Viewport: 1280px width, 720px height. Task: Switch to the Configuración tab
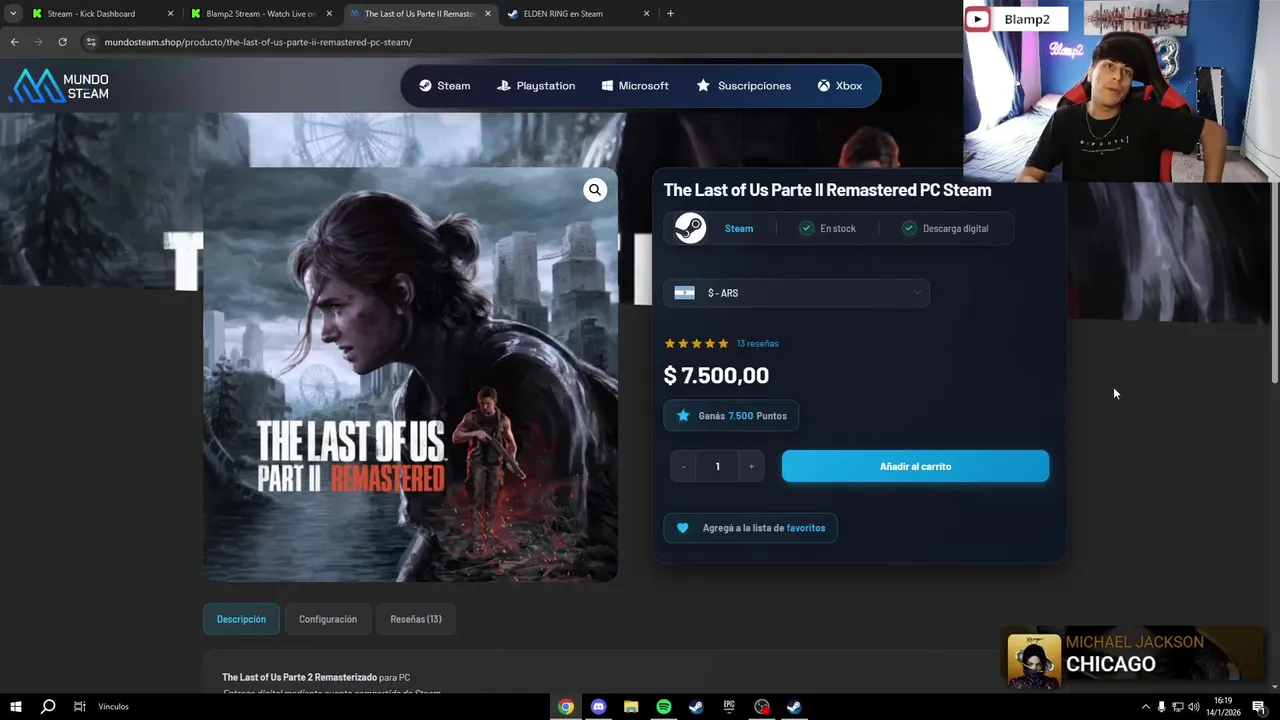[x=328, y=619]
